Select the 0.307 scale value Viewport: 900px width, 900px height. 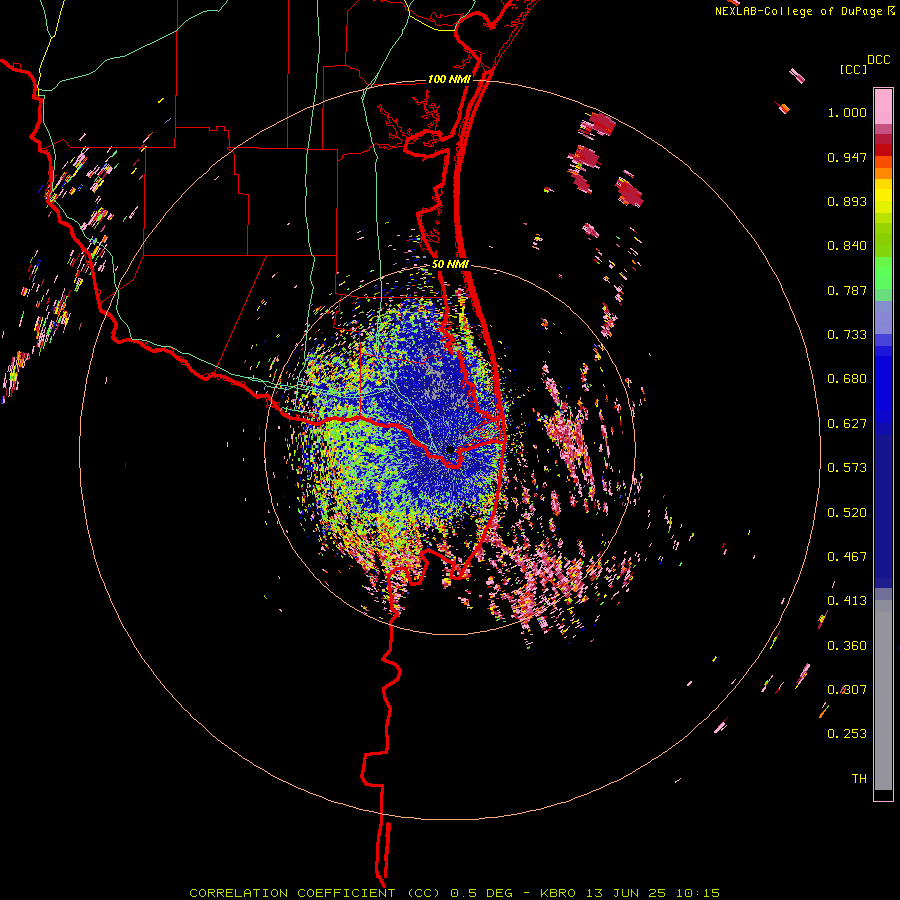coord(847,690)
